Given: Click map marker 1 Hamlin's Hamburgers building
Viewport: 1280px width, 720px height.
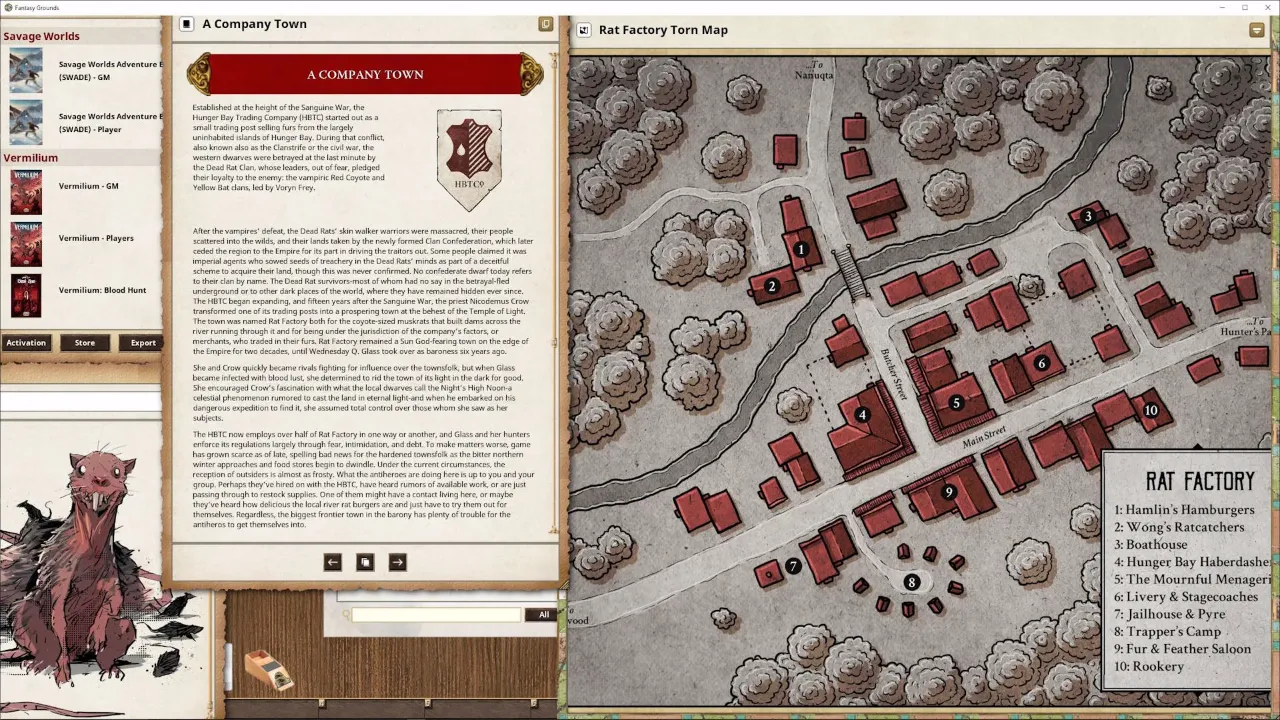Looking at the screenshot, I should point(800,250).
